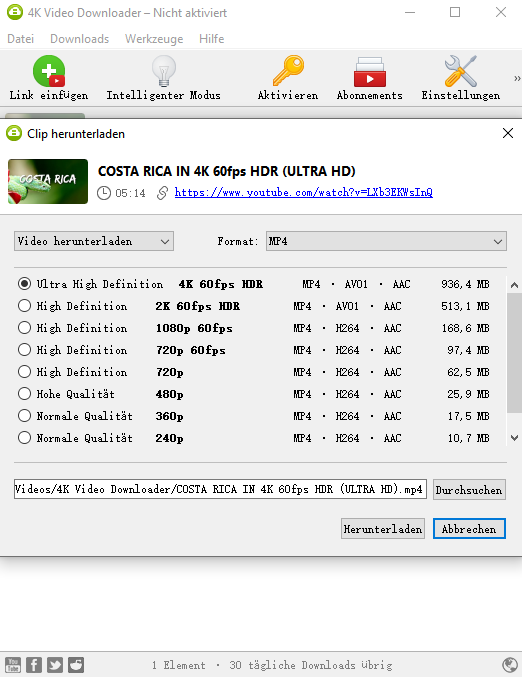Open the Datei menu
Viewport: 522px width, 677px height.
(20, 39)
